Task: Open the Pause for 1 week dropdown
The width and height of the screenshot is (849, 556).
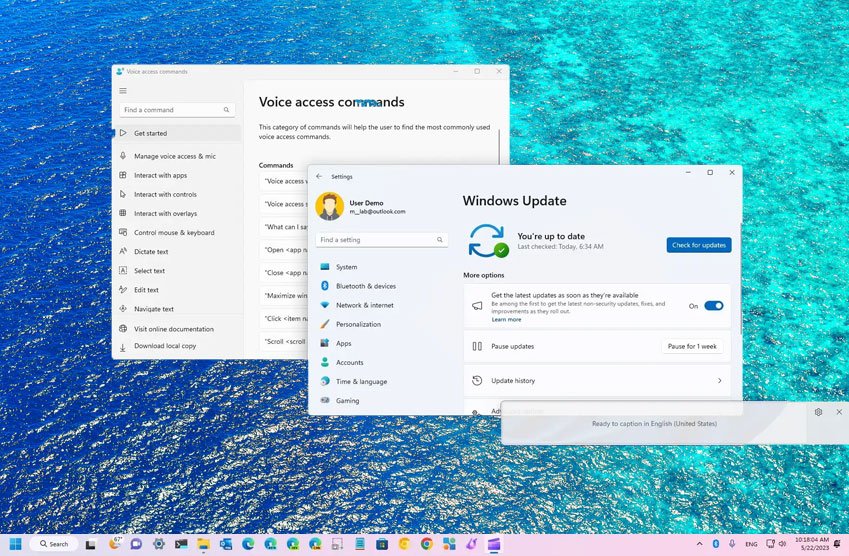Action: pos(692,346)
